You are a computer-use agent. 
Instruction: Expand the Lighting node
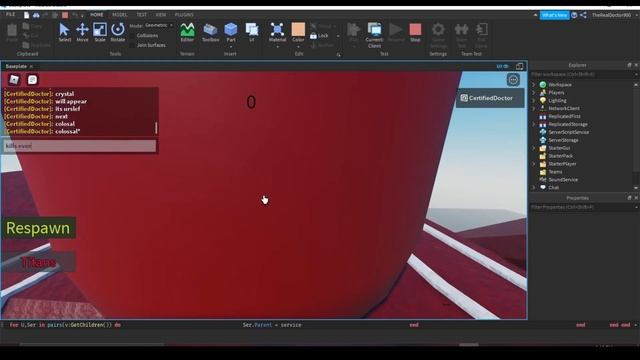534,100
